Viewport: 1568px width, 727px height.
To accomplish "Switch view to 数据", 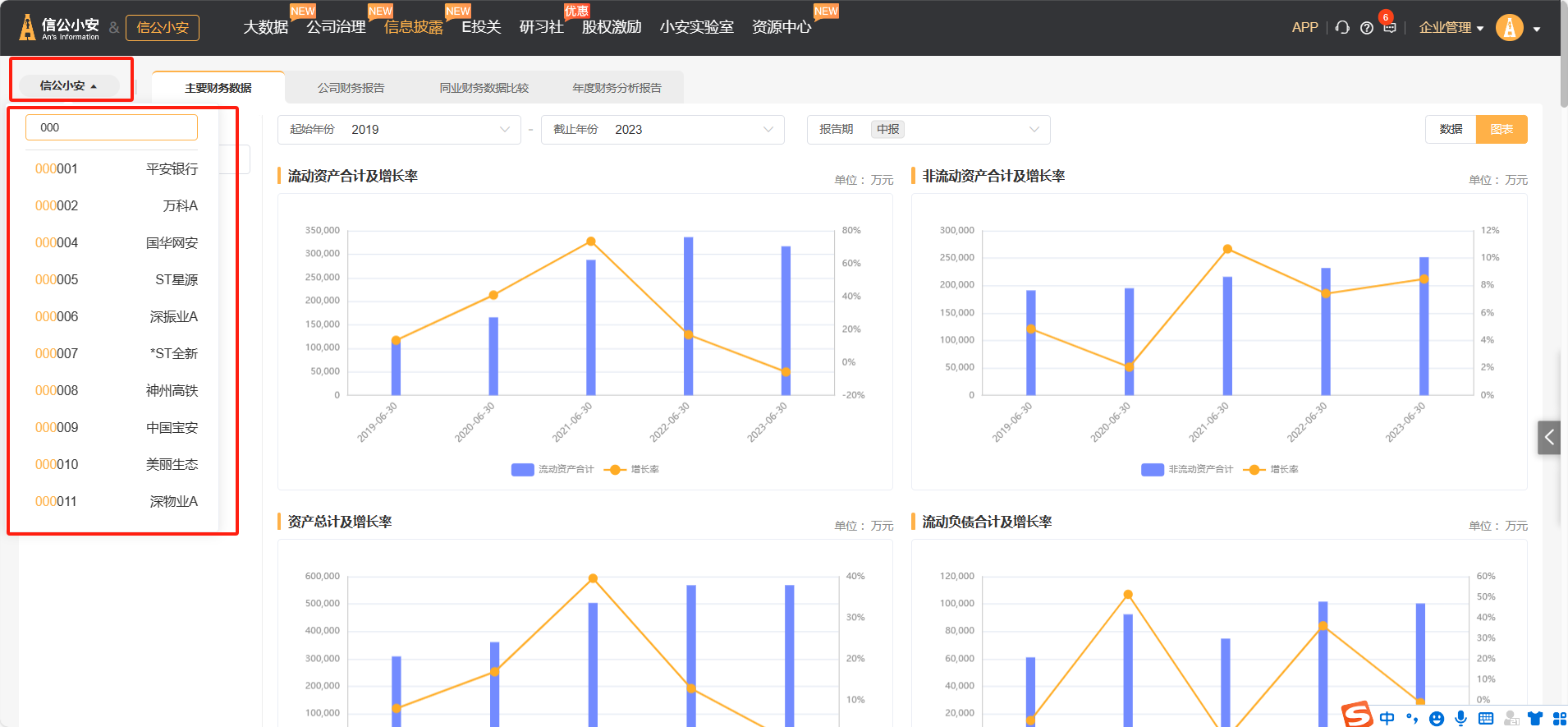I will click(x=1451, y=129).
